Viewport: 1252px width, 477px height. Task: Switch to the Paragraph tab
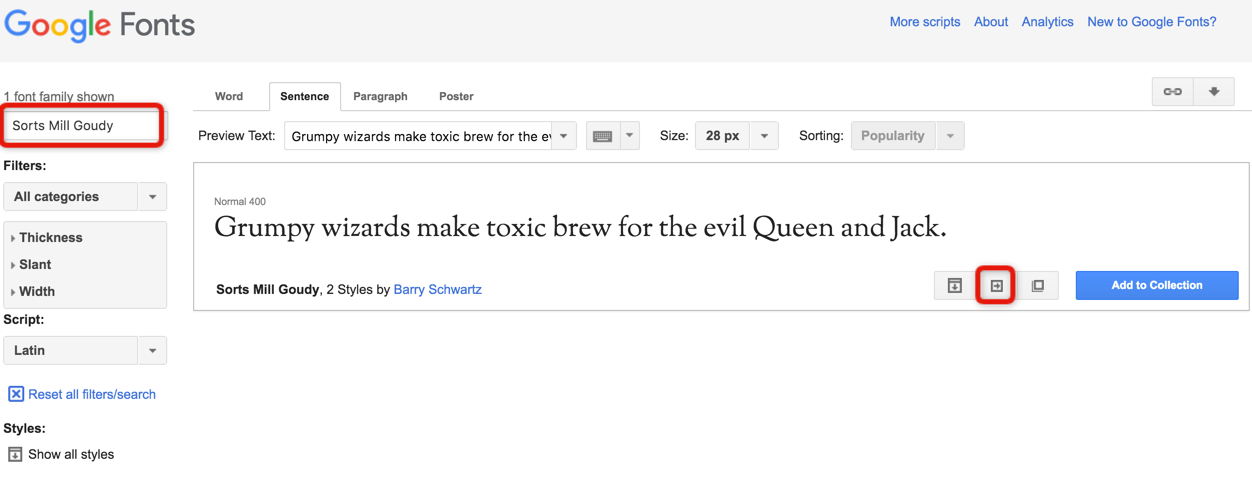pyautogui.click(x=380, y=97)
